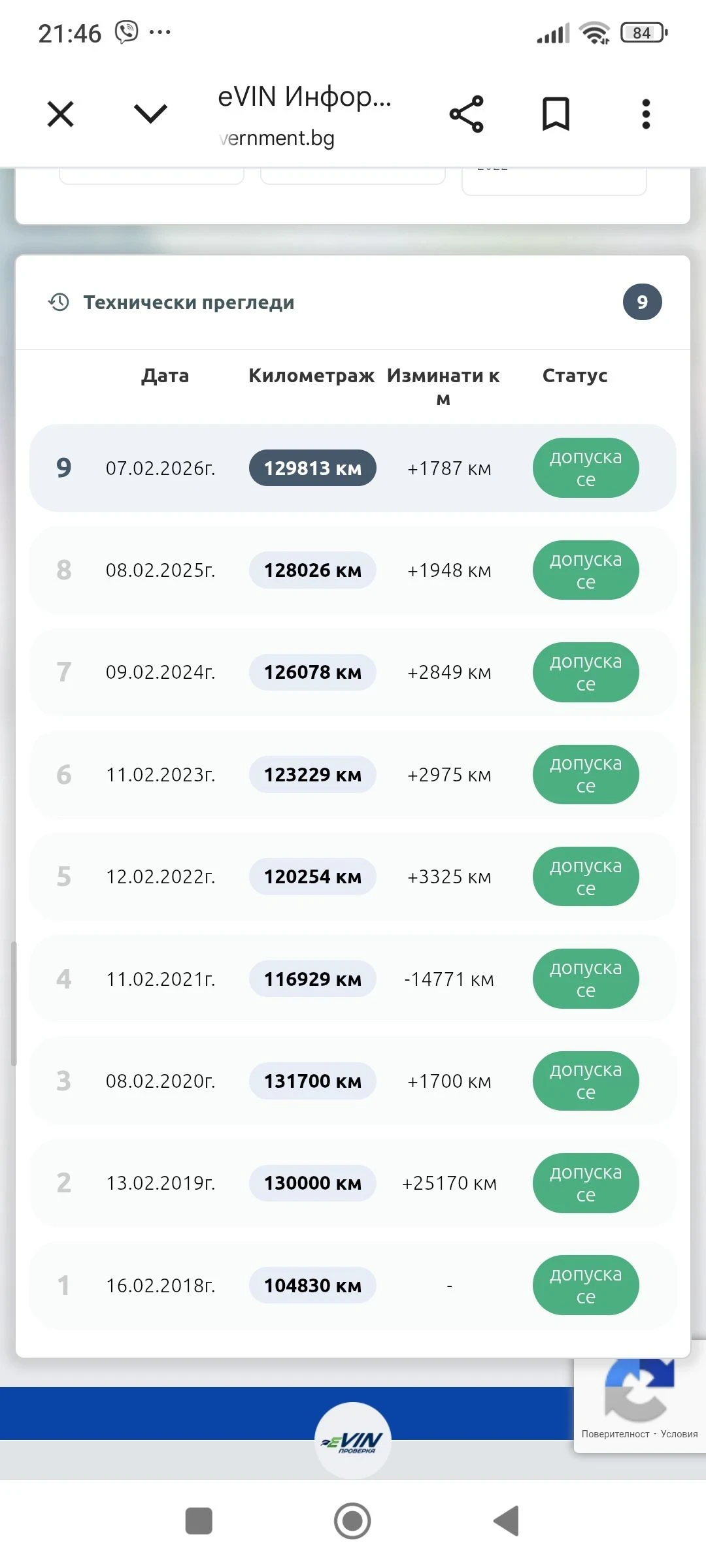Viewport: 706px width, 1568px height.
Task: Tap the eVIN Проверка logo
Action: pos(353,1440)
